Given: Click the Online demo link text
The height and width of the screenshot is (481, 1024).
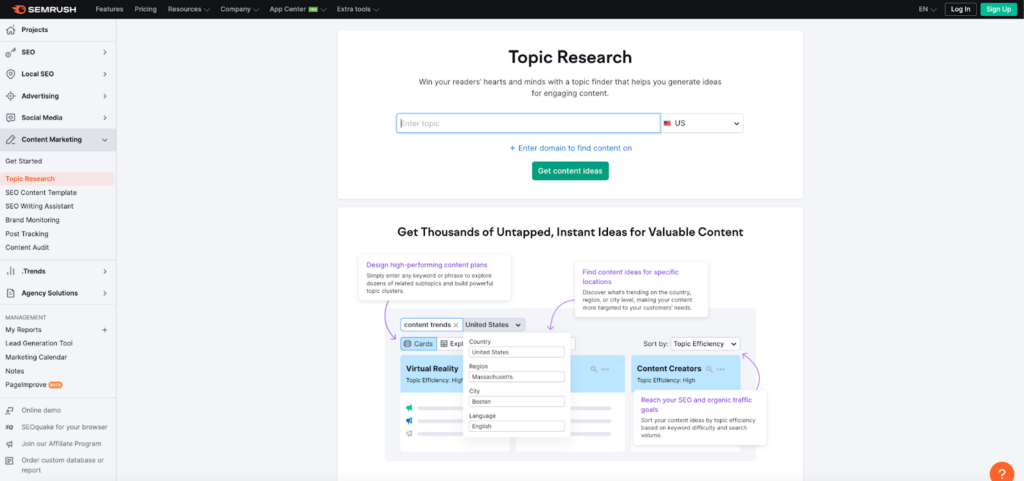Looking at the screenshot, I should pos(41,411).
